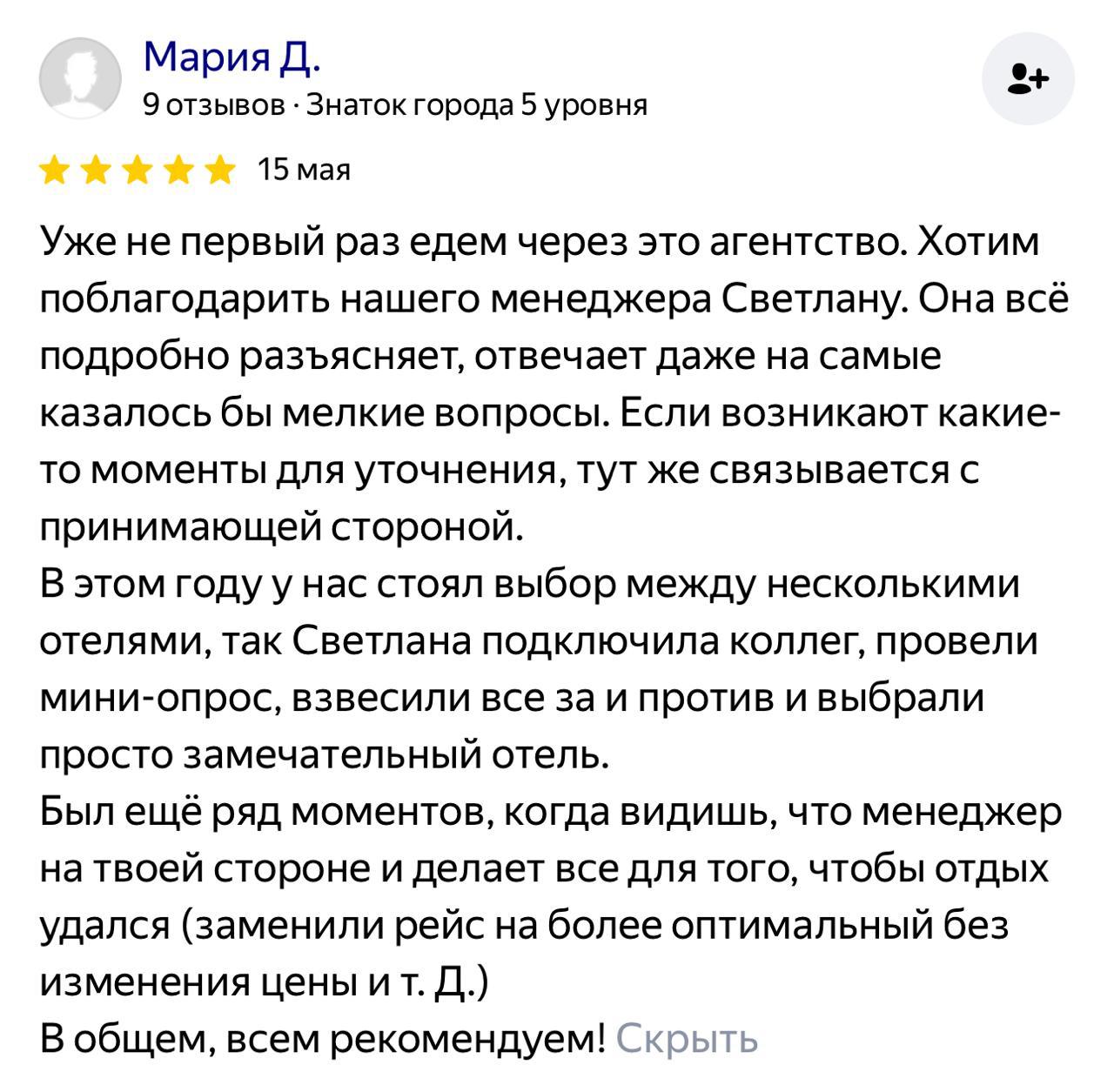Click the first rating star
The image size is (1114, 1092).
click(56, 171)
